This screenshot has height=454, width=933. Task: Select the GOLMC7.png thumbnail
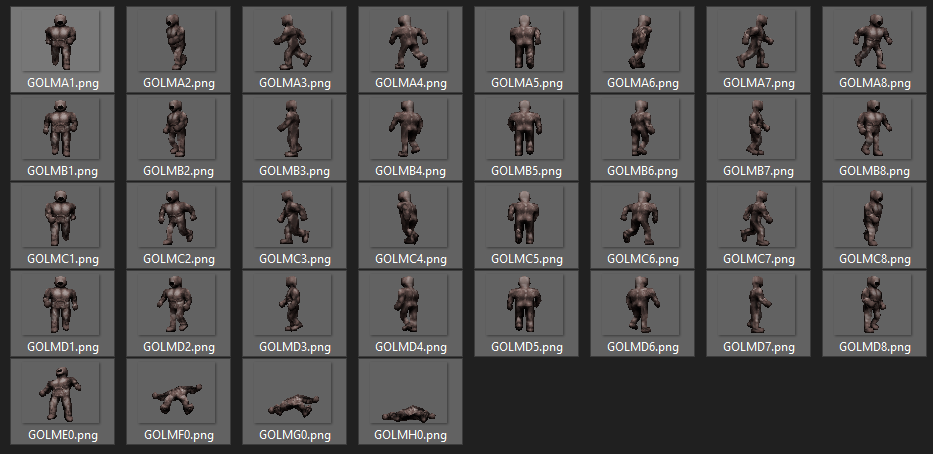(x=757, y=217)
